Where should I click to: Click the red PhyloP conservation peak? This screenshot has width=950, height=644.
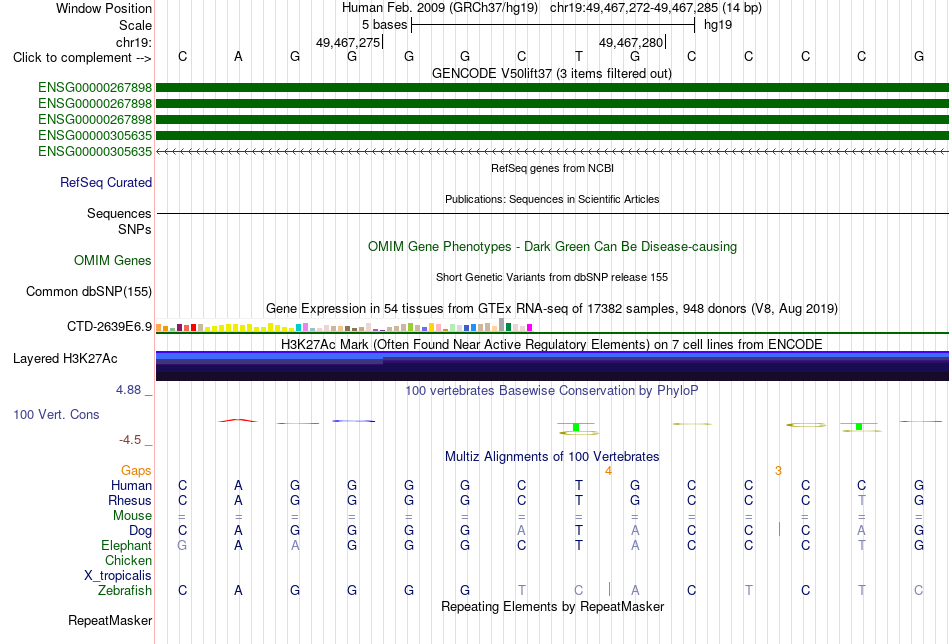pos(238,420)
